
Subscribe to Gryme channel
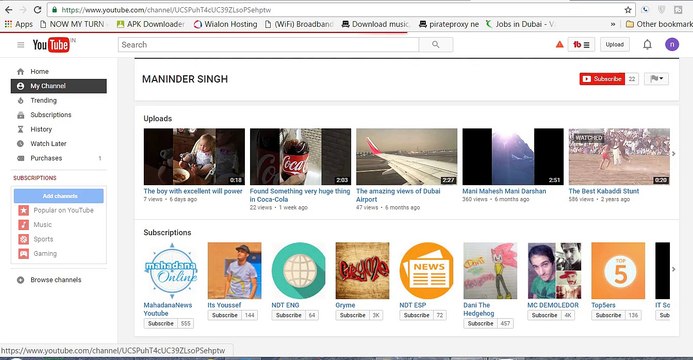pos(352,315)
